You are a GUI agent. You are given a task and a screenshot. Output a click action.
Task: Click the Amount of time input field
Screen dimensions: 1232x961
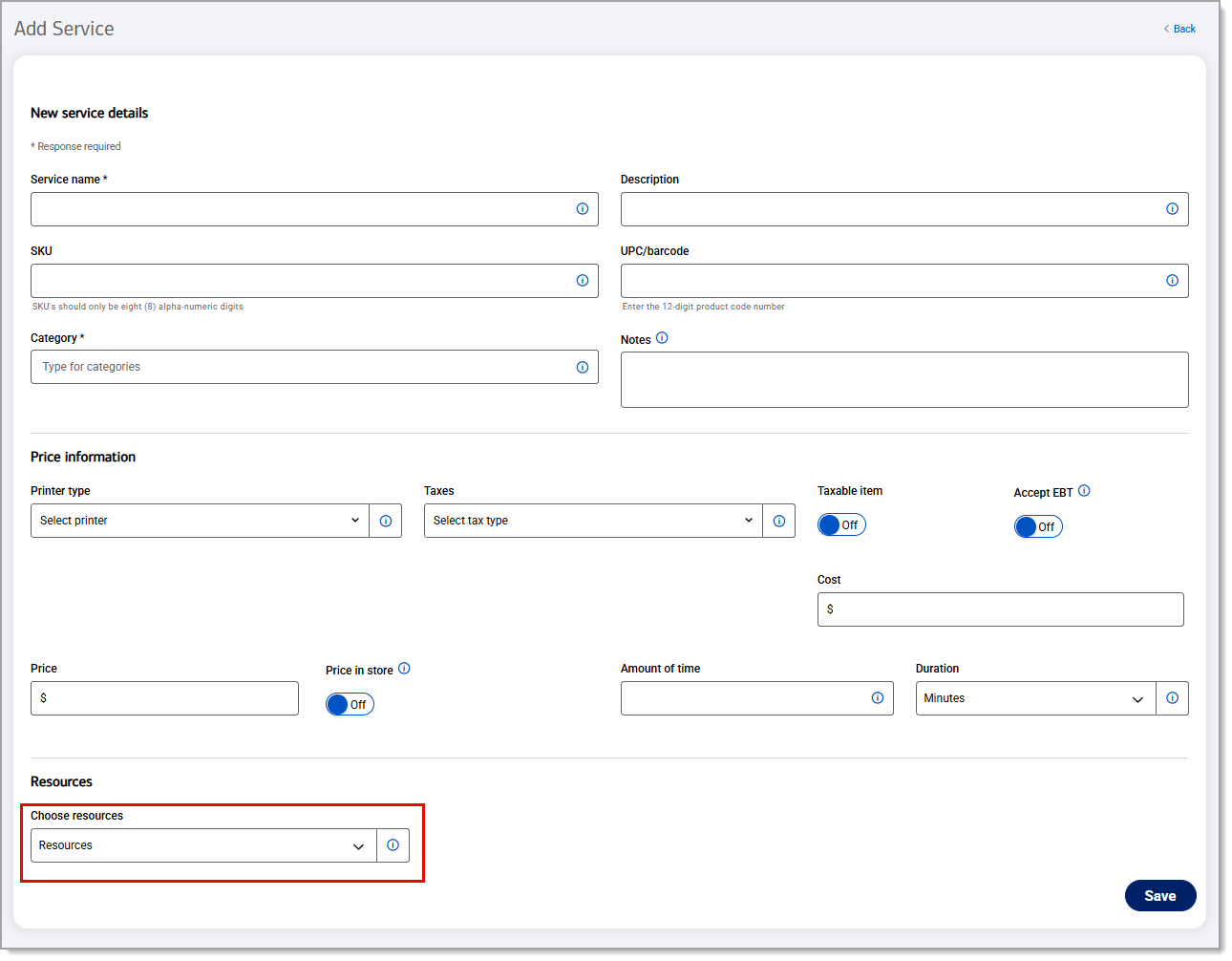[757, 698]
